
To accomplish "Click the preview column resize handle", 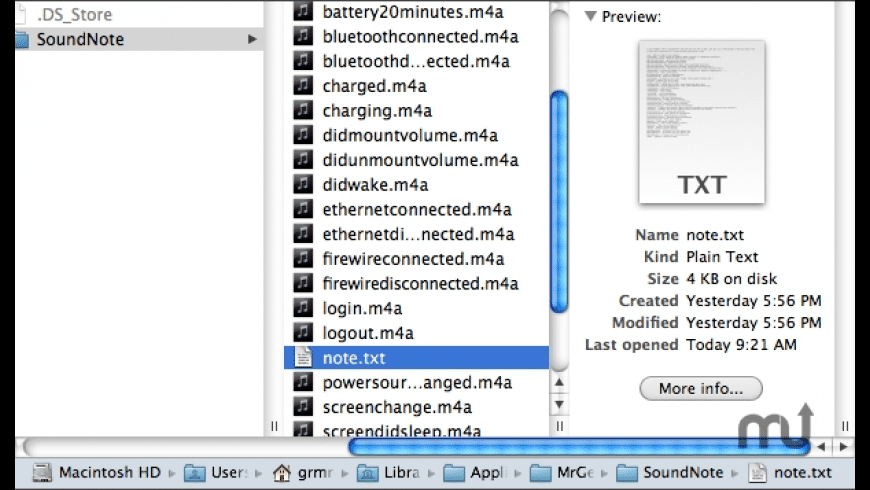I will 844,426.
